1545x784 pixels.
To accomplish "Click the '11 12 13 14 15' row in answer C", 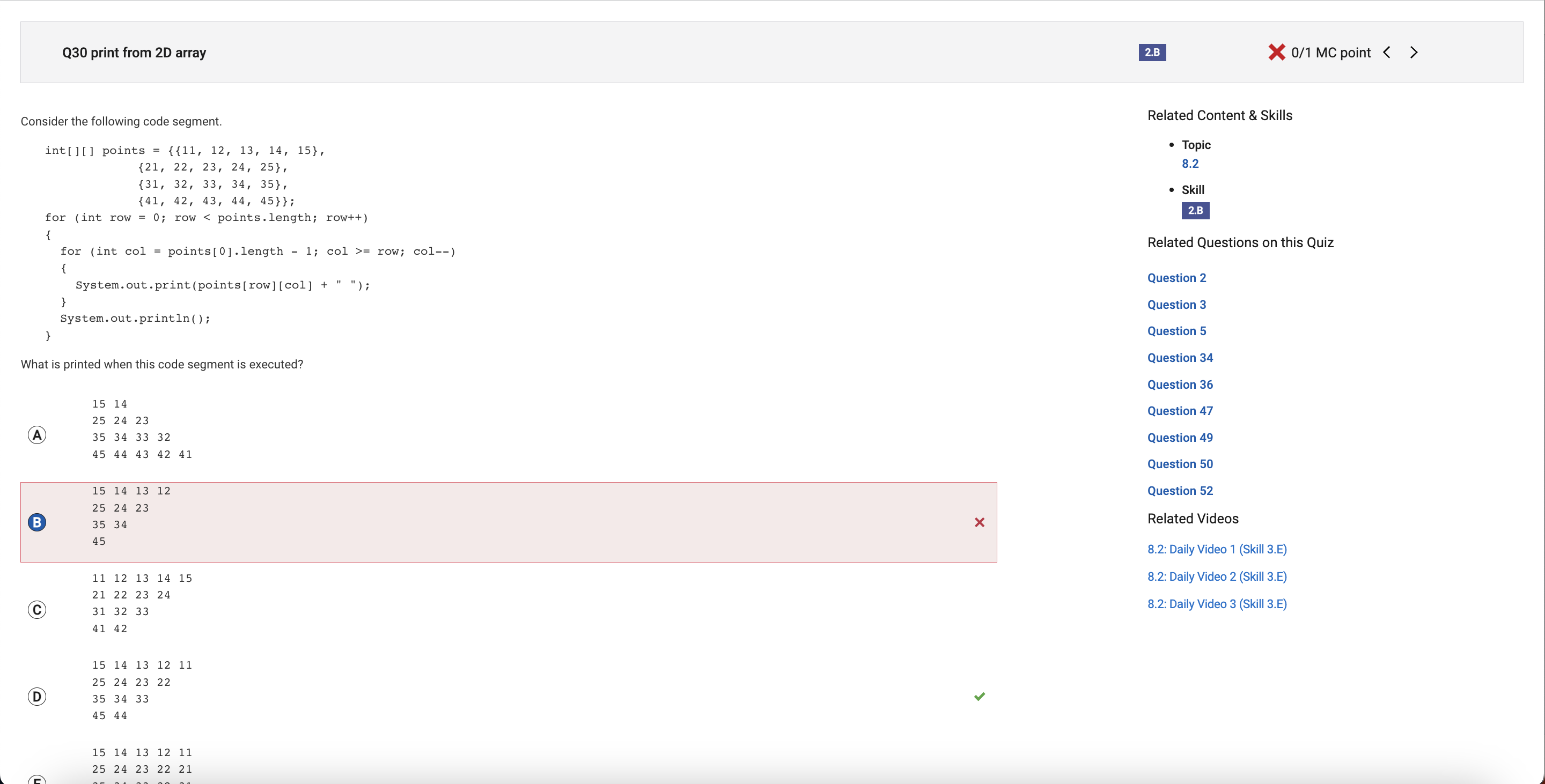I will [x=142, y=579].
